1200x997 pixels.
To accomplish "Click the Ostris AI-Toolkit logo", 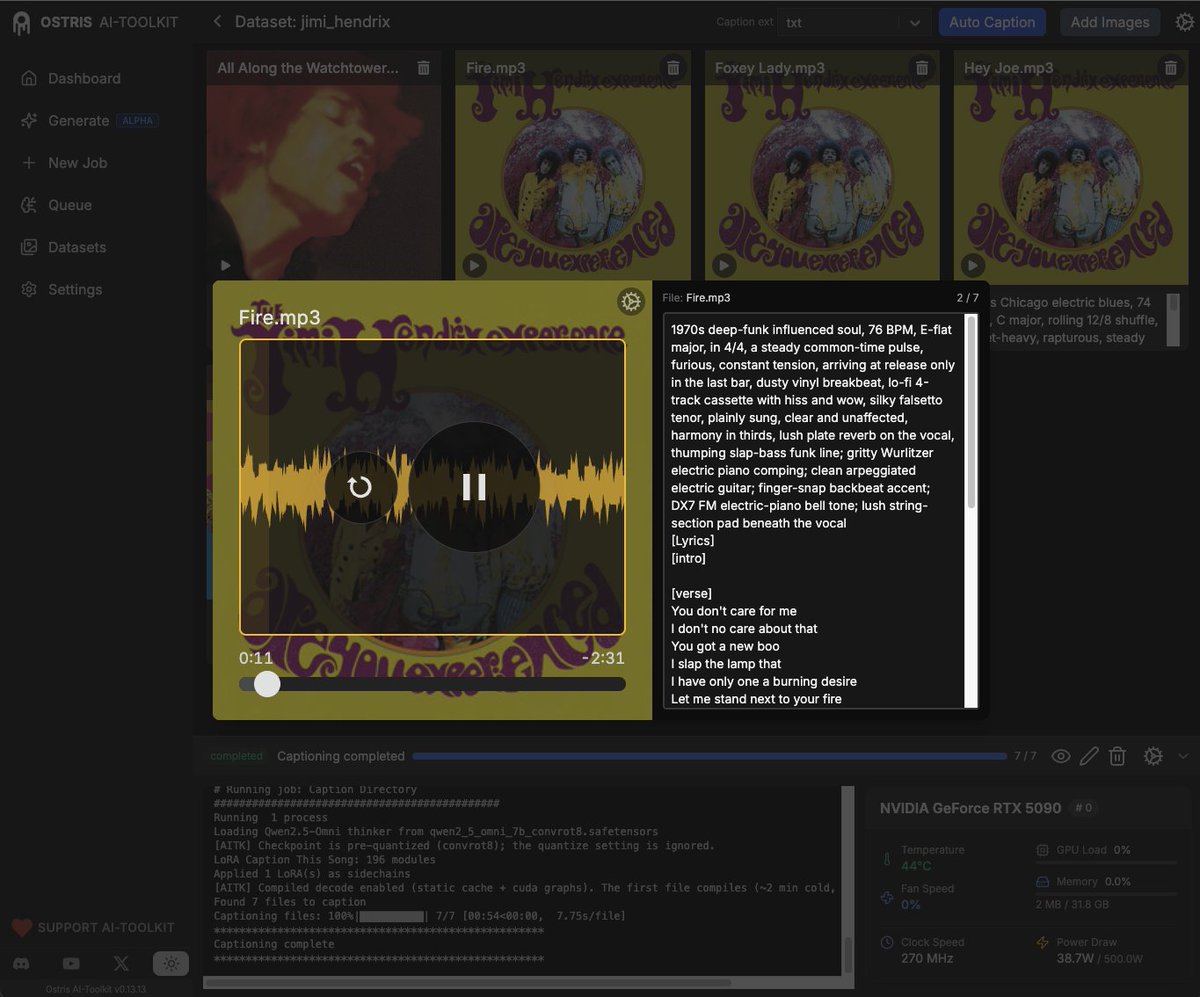I will (x=95, y=22).
